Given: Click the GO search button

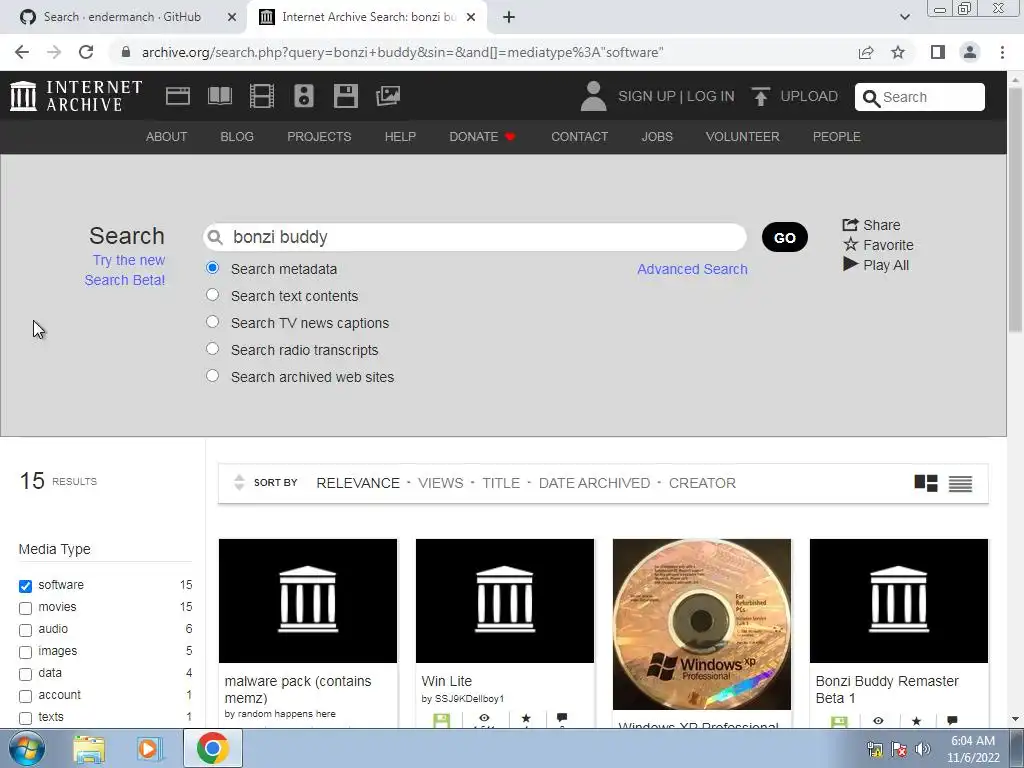Looking at the screenshot, I should (784, 237).
